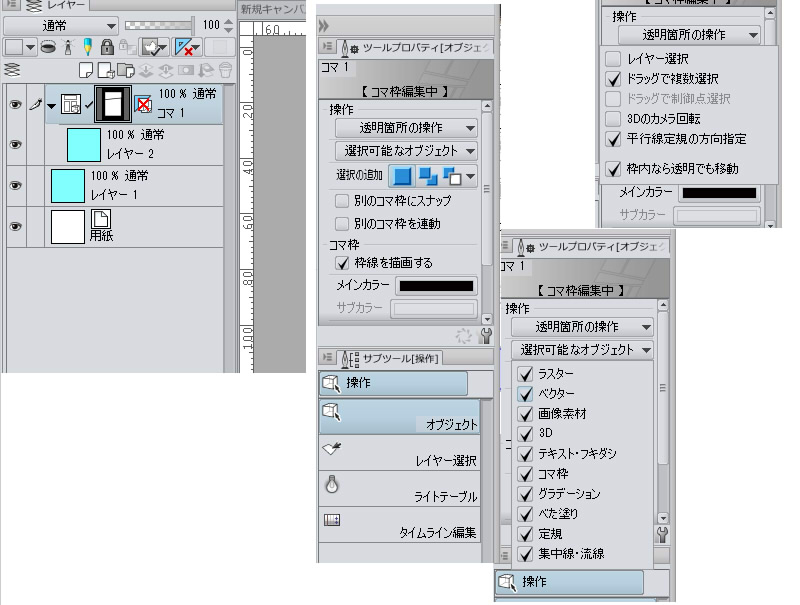
Task: Click apply mask to layer icon
Action: [x=206, y=70]
